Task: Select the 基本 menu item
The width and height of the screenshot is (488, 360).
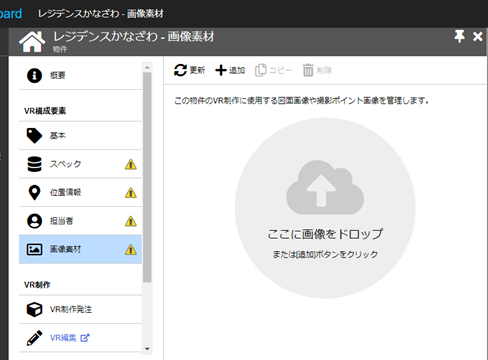Action: point(80,135)
